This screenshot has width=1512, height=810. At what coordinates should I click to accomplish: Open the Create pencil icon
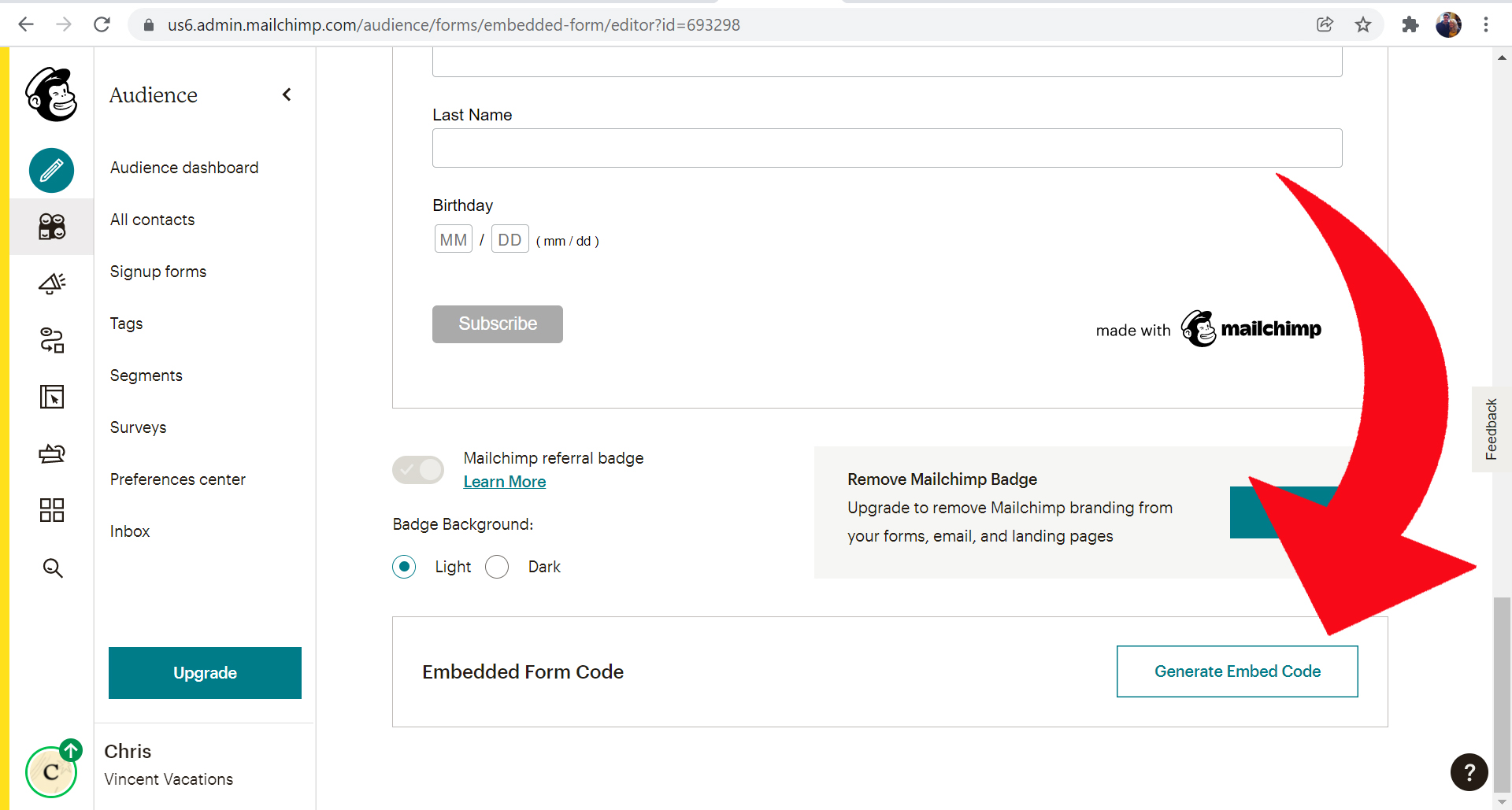point(52,170)
